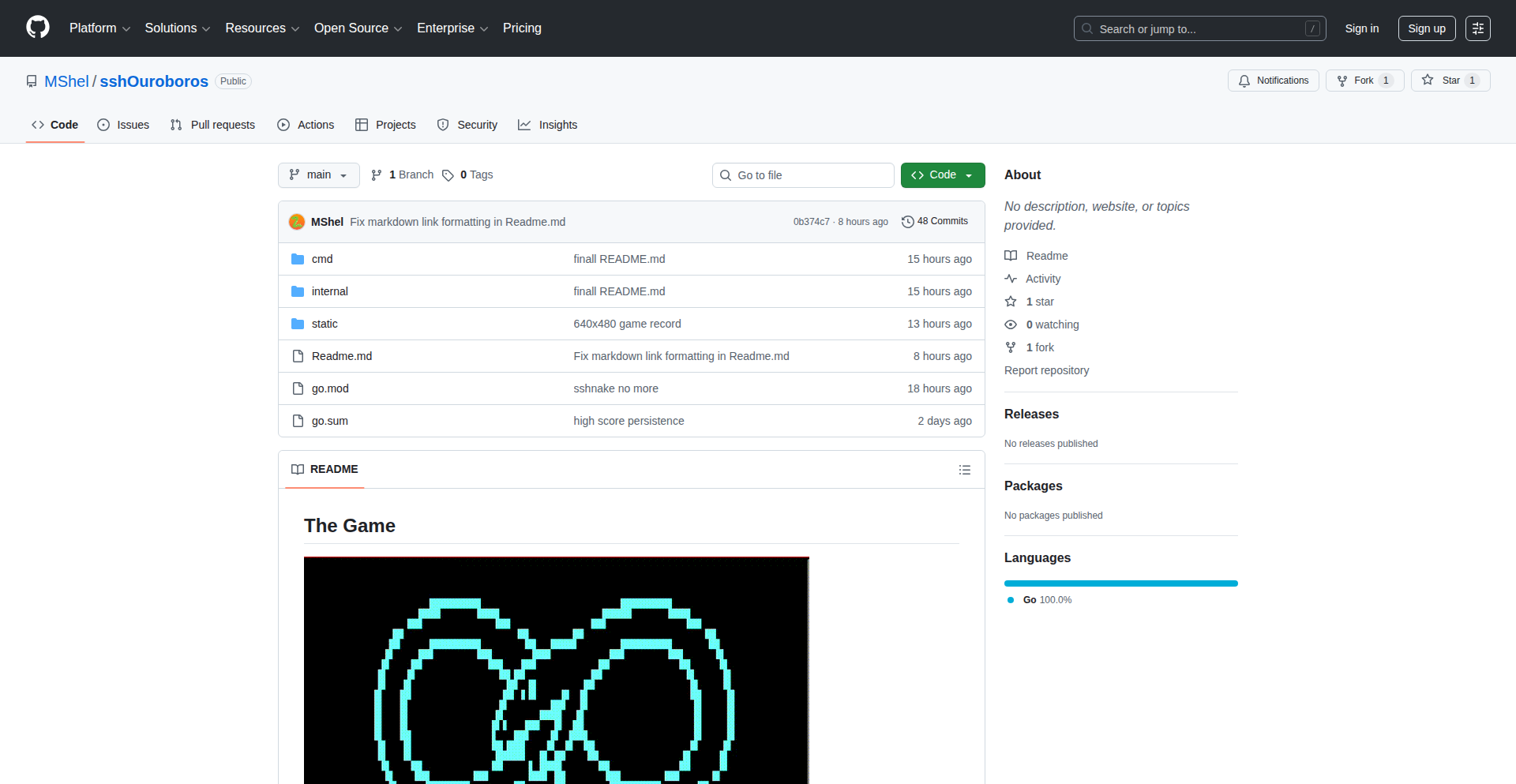This screenshot has height=784, width=1516.
Task: Click the Notifications bell button
Action: pyautogui.click(x=1273, y=81)
